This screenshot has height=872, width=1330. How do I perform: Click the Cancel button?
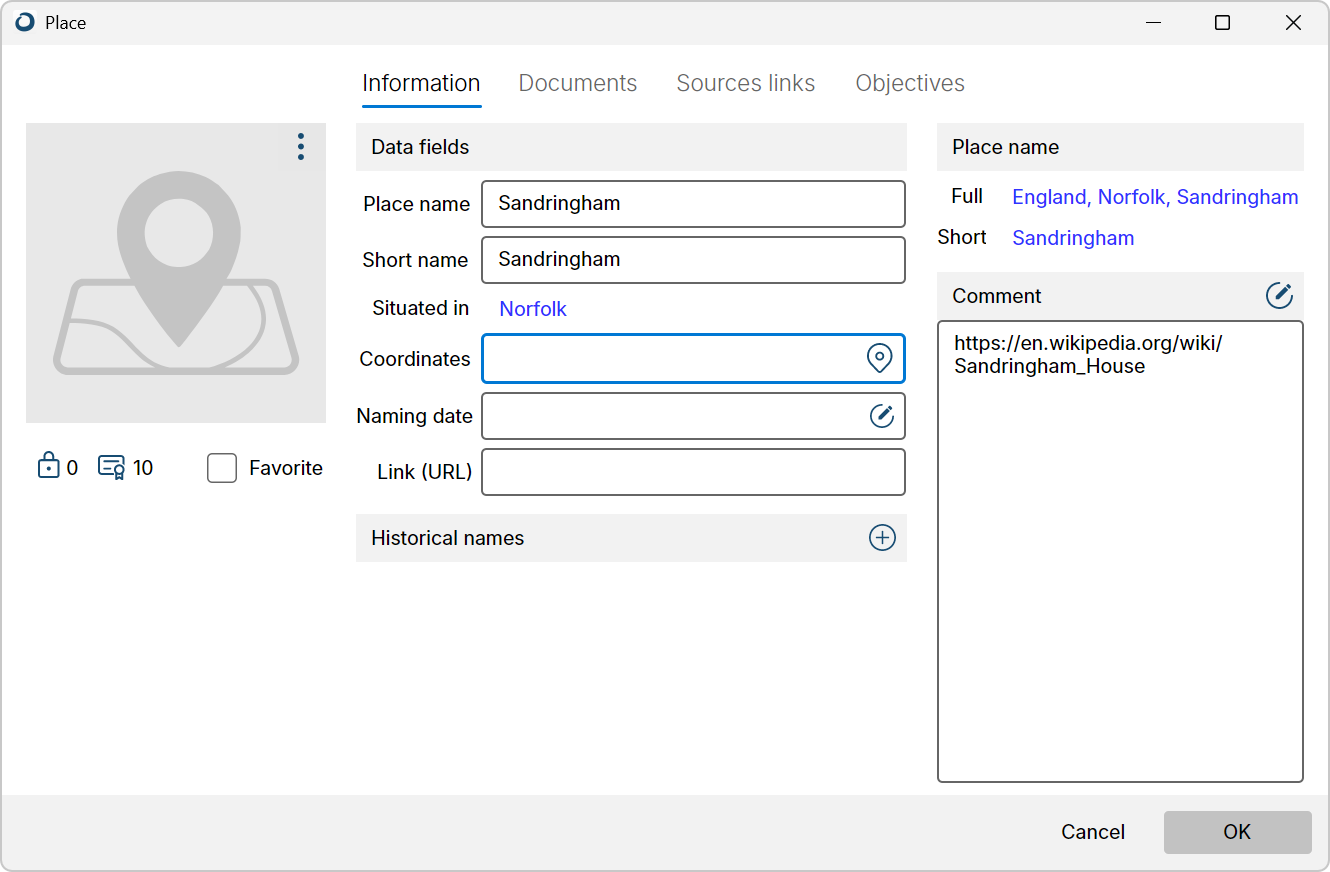[x=1093, y=832]
